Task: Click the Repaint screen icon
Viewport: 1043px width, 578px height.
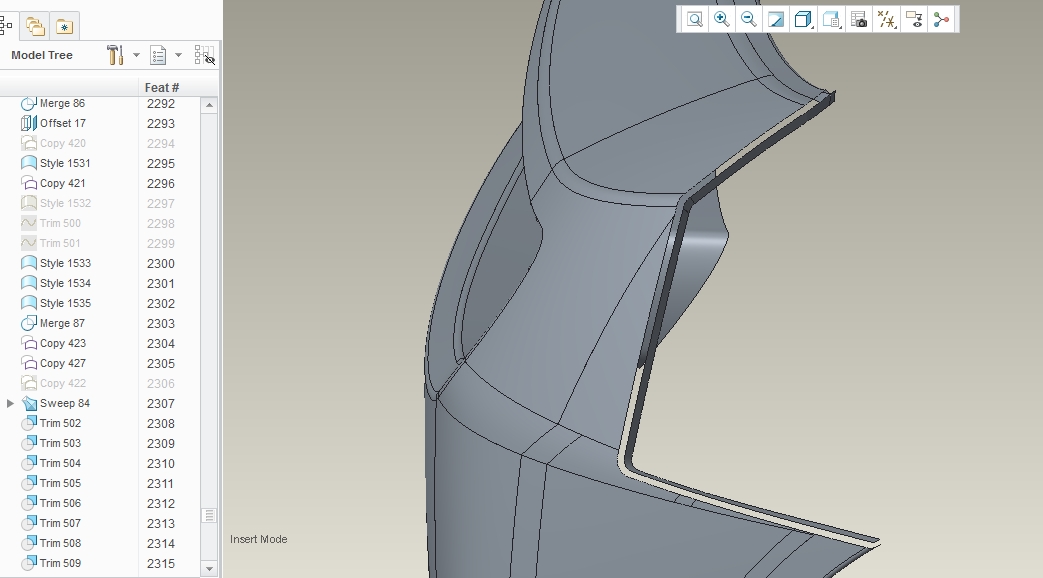Action: click(776, 19)
